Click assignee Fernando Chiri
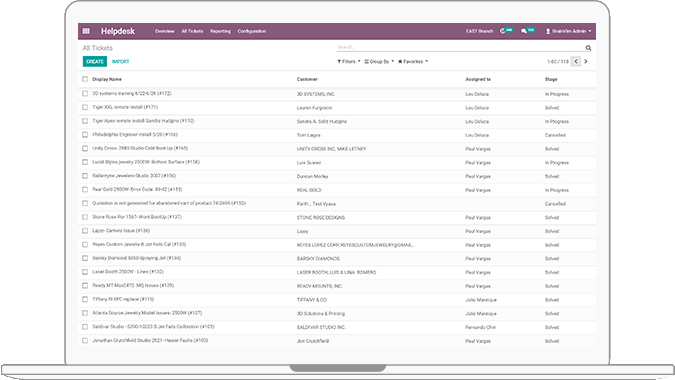This screenshot has height=380, width=675. 480,327
